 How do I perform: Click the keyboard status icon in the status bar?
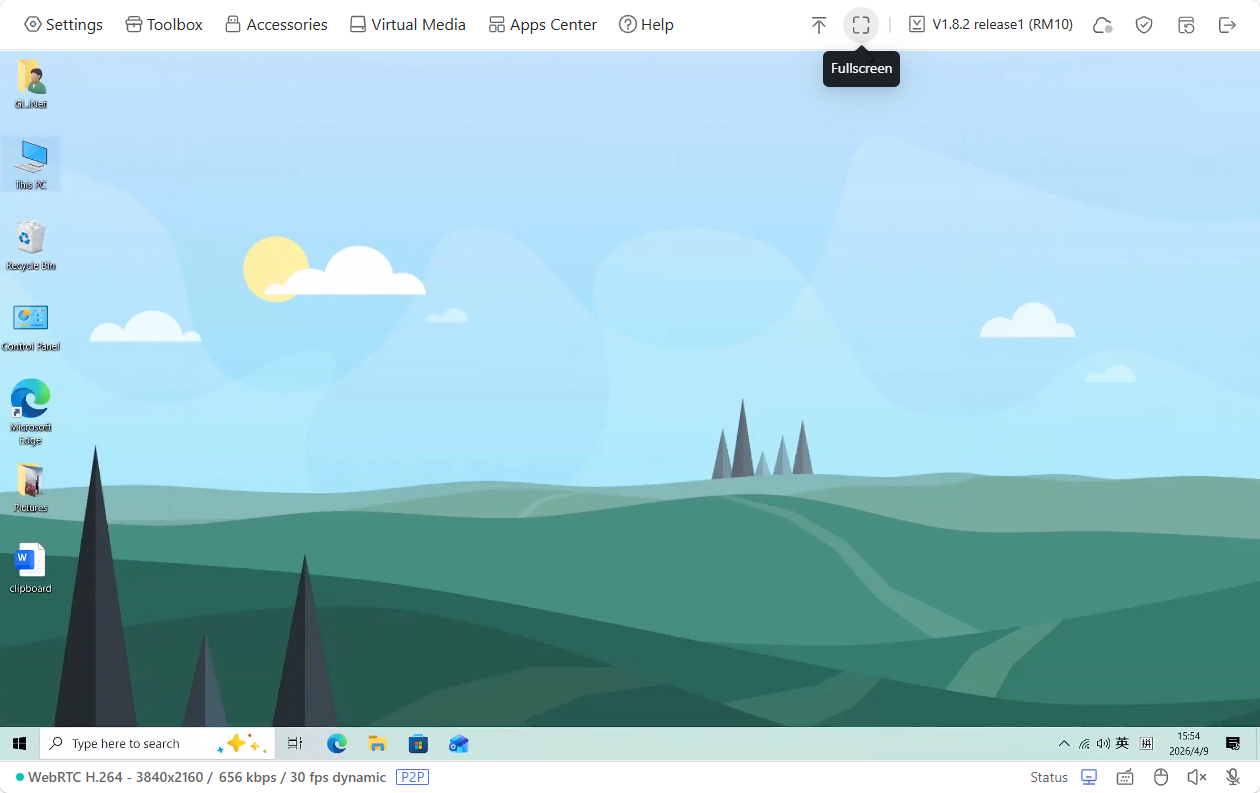1124,777
